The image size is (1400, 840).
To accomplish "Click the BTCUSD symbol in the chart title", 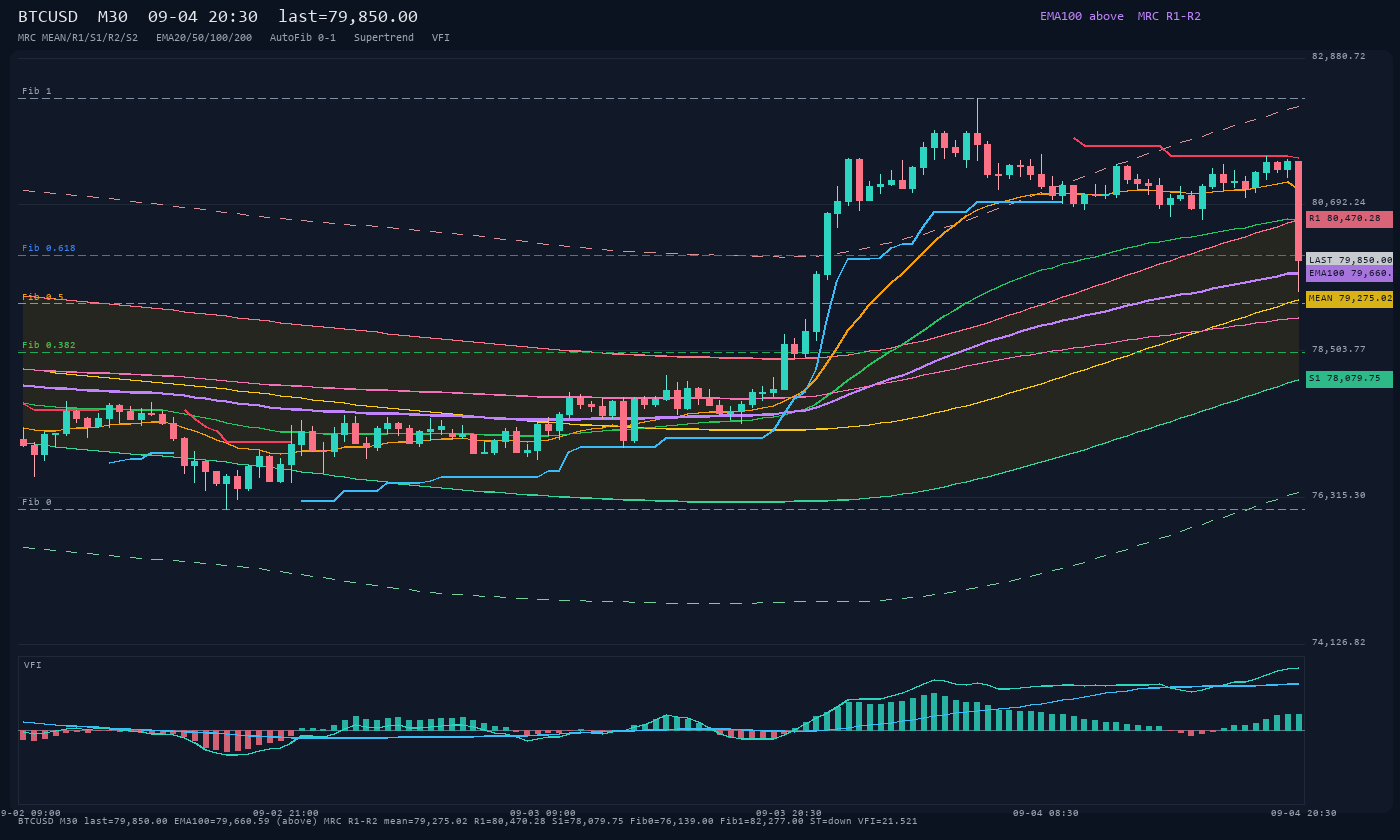I will tap(48, 17).
